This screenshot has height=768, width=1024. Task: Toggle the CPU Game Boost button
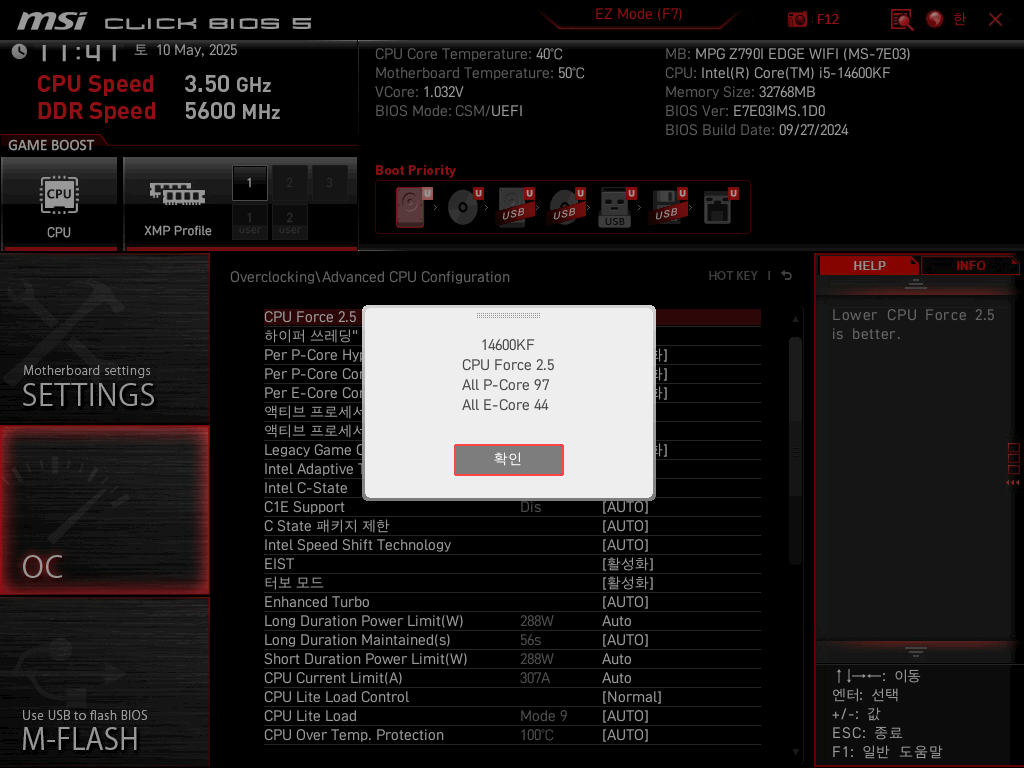(x=59, y=204)
